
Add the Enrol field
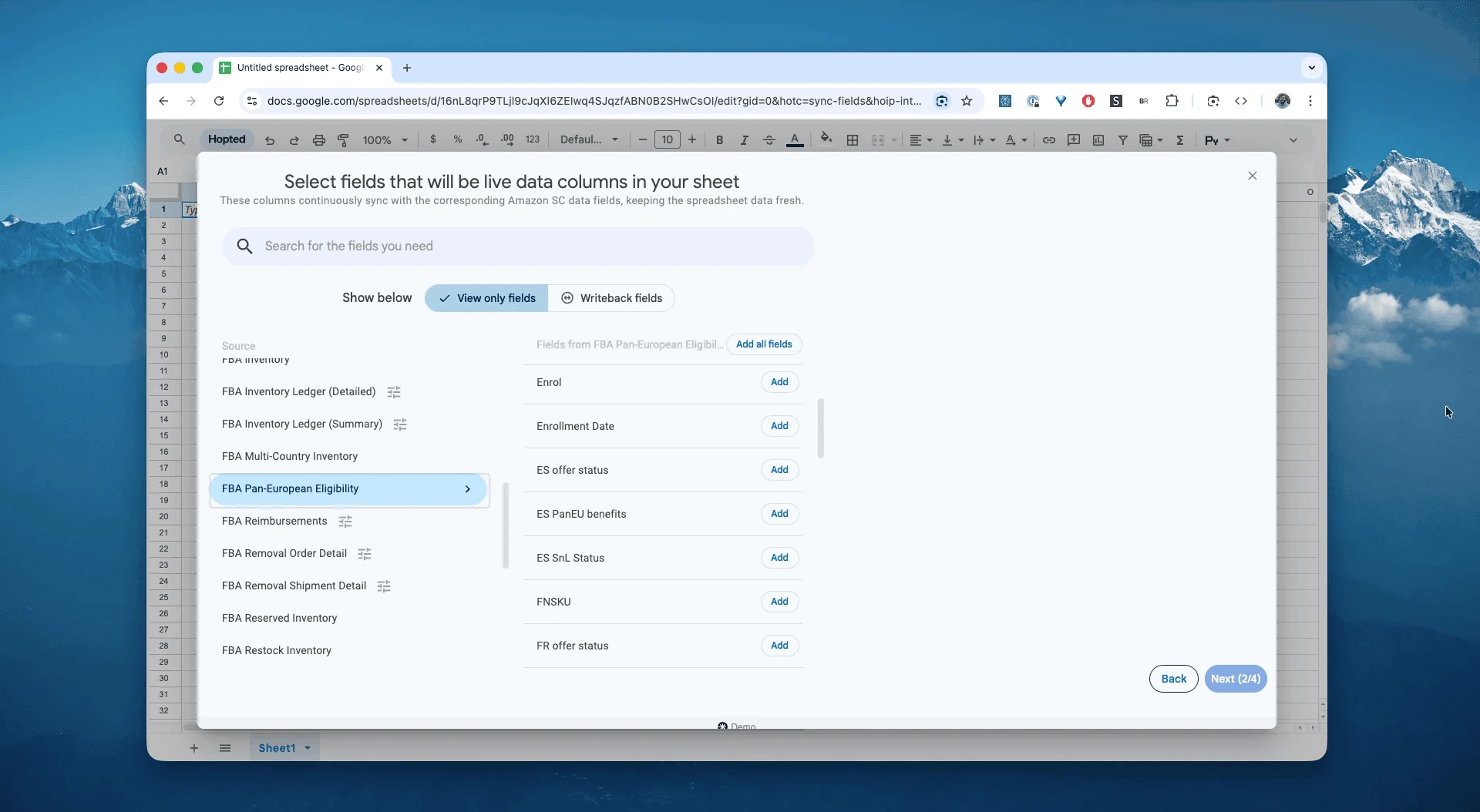[x=779, y=382]
